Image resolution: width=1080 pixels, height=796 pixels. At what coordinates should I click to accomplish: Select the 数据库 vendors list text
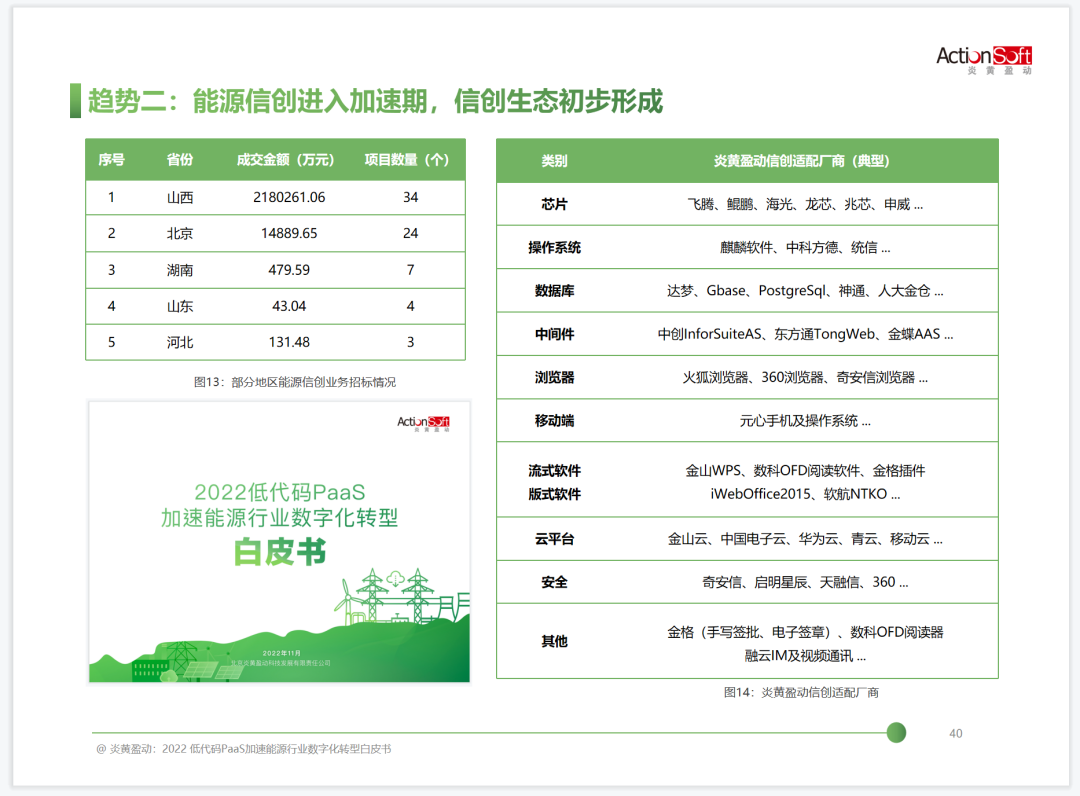[804, 291]
